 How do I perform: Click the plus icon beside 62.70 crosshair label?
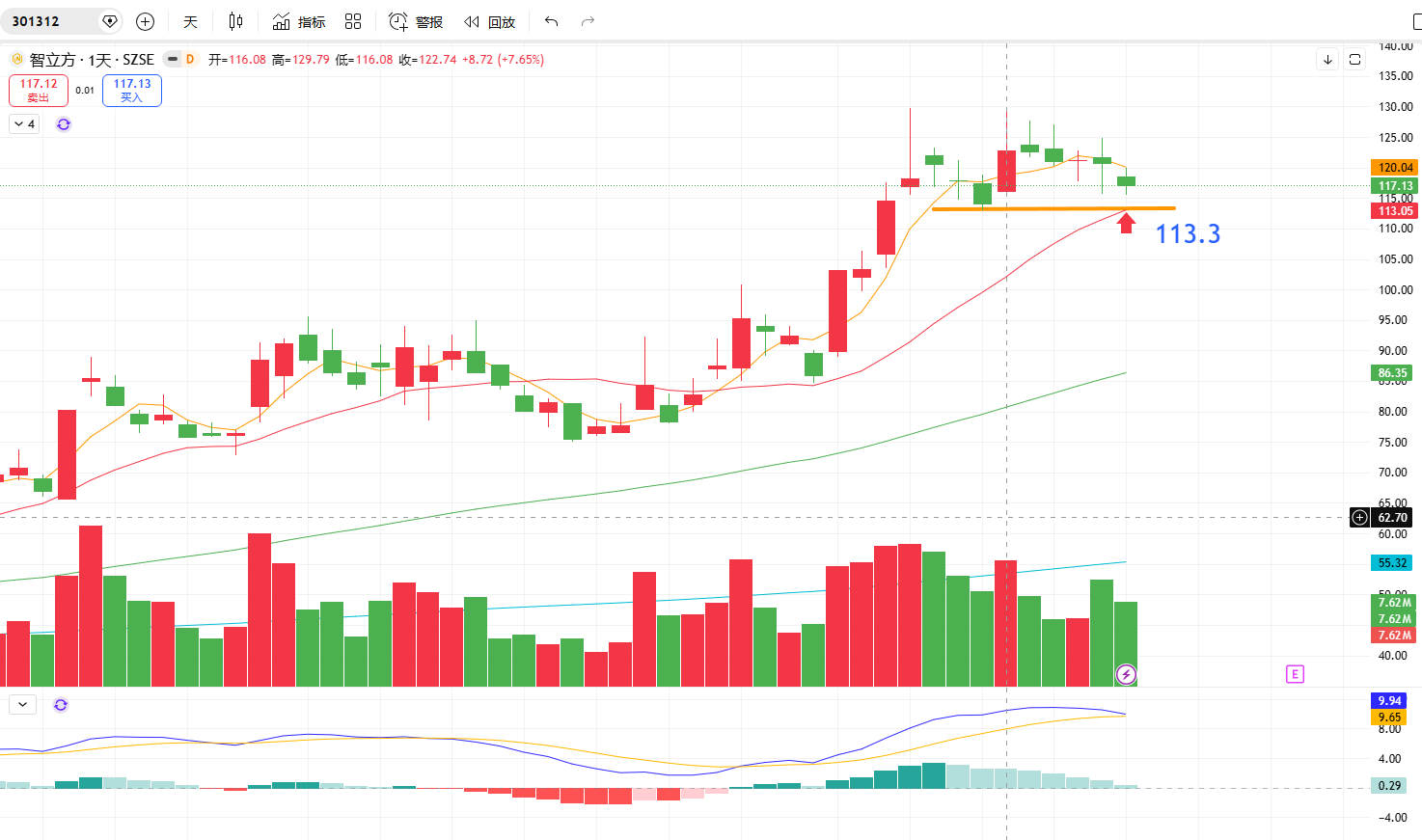point(1359,518)
